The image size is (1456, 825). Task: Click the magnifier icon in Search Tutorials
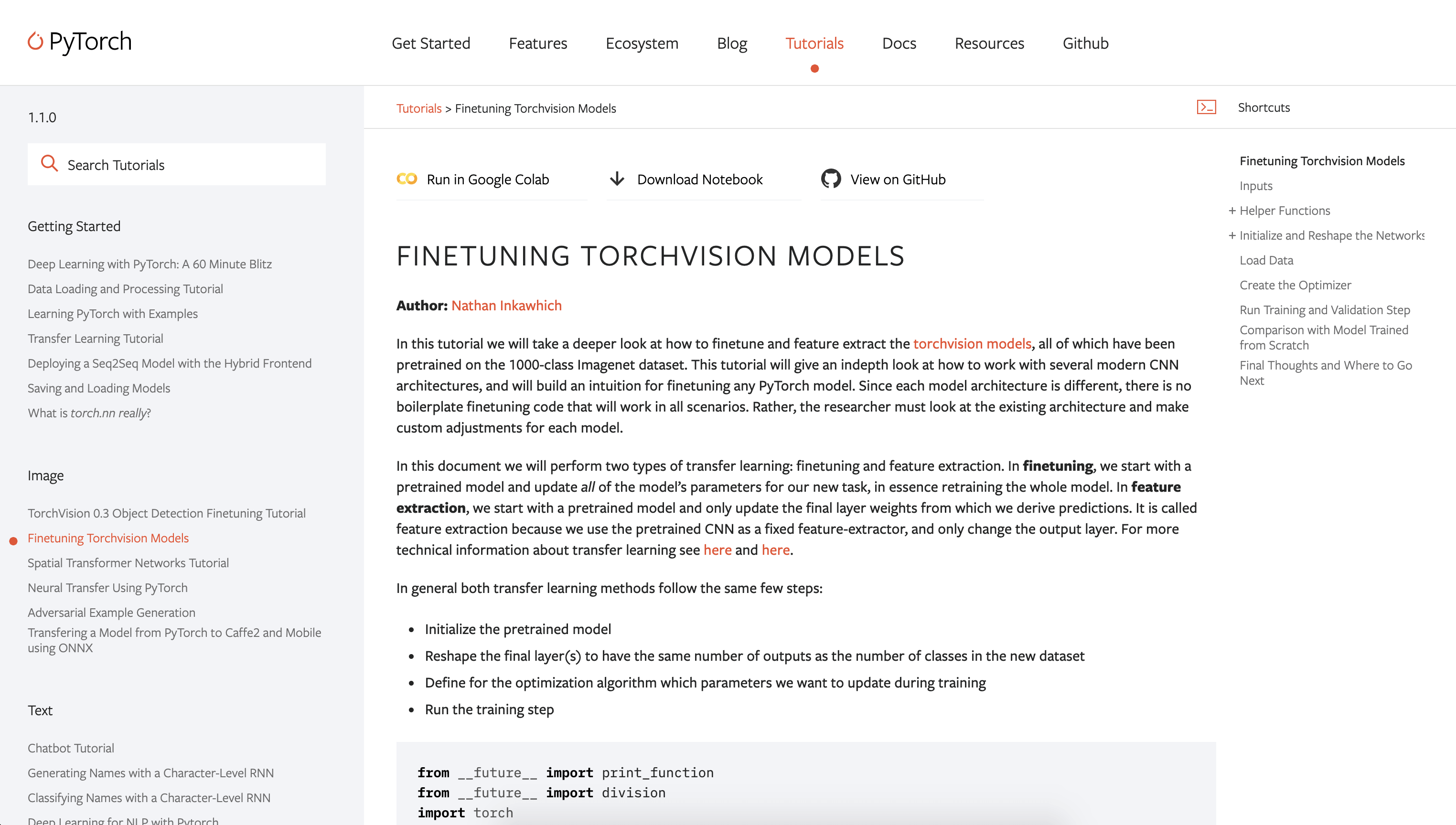(x=49, y=164)
